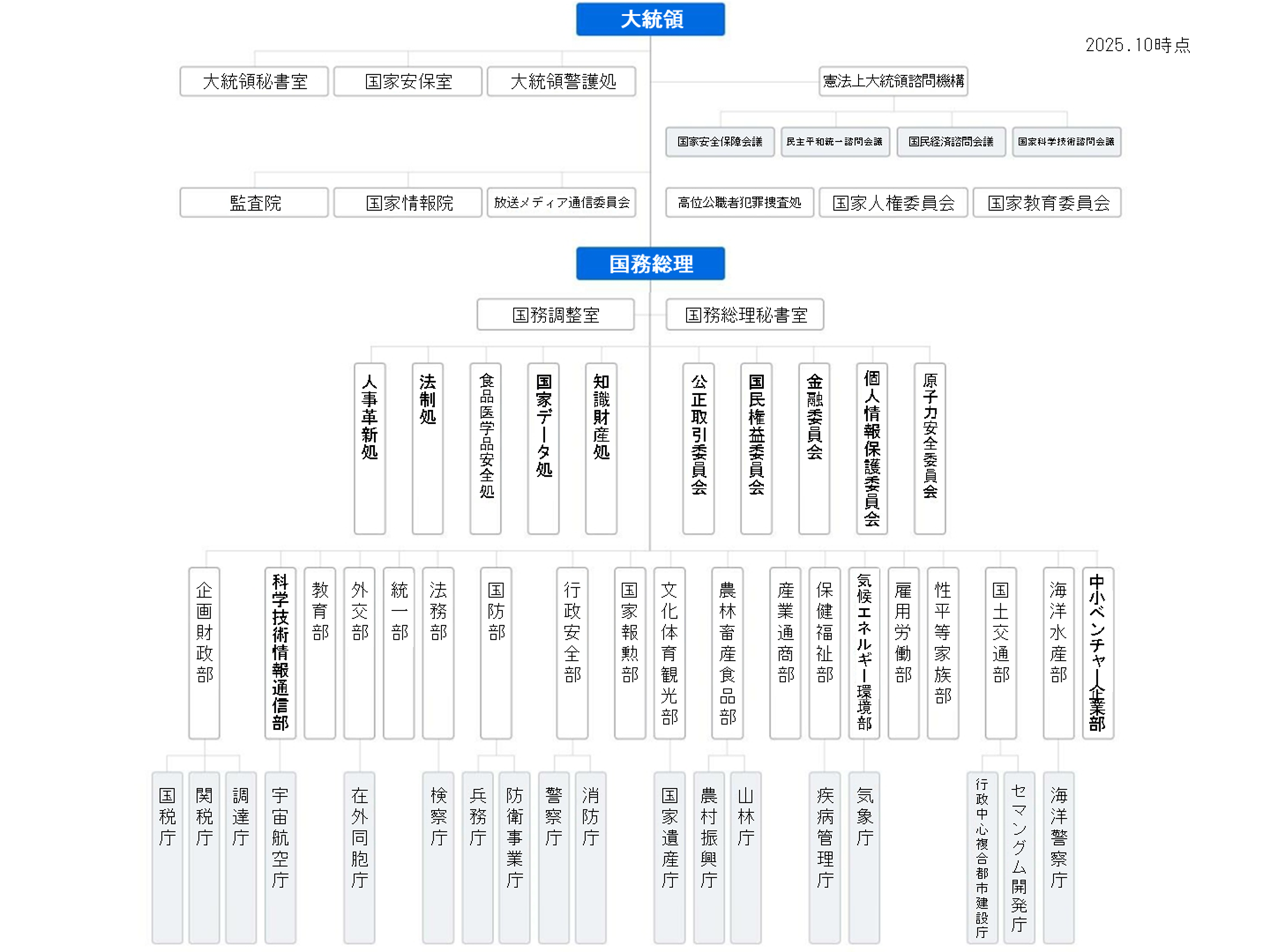This screenshot has width=1270, height=952.
Task: Select the 国家安保室 box
Action: point(408,81)
